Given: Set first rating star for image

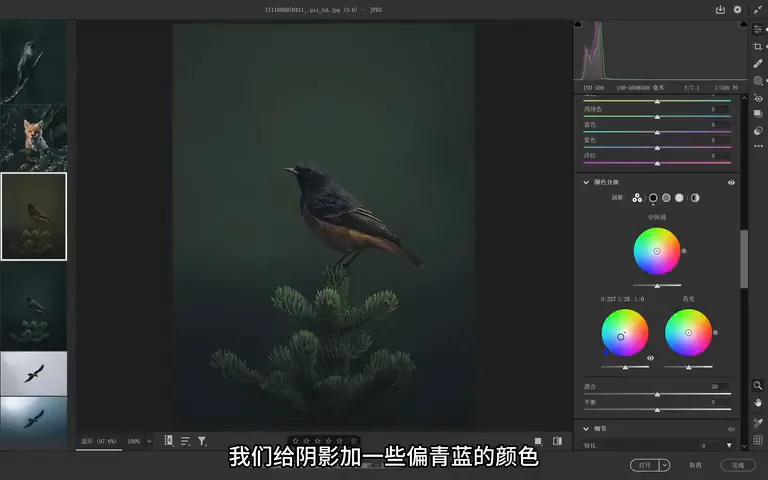Looking at the screenshot, I should 295,441.
